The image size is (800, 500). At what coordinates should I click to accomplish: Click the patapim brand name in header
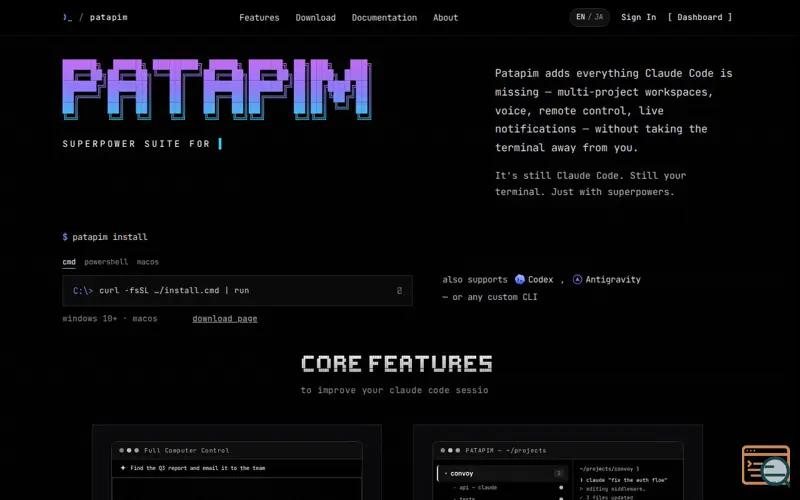click(109, 17)
